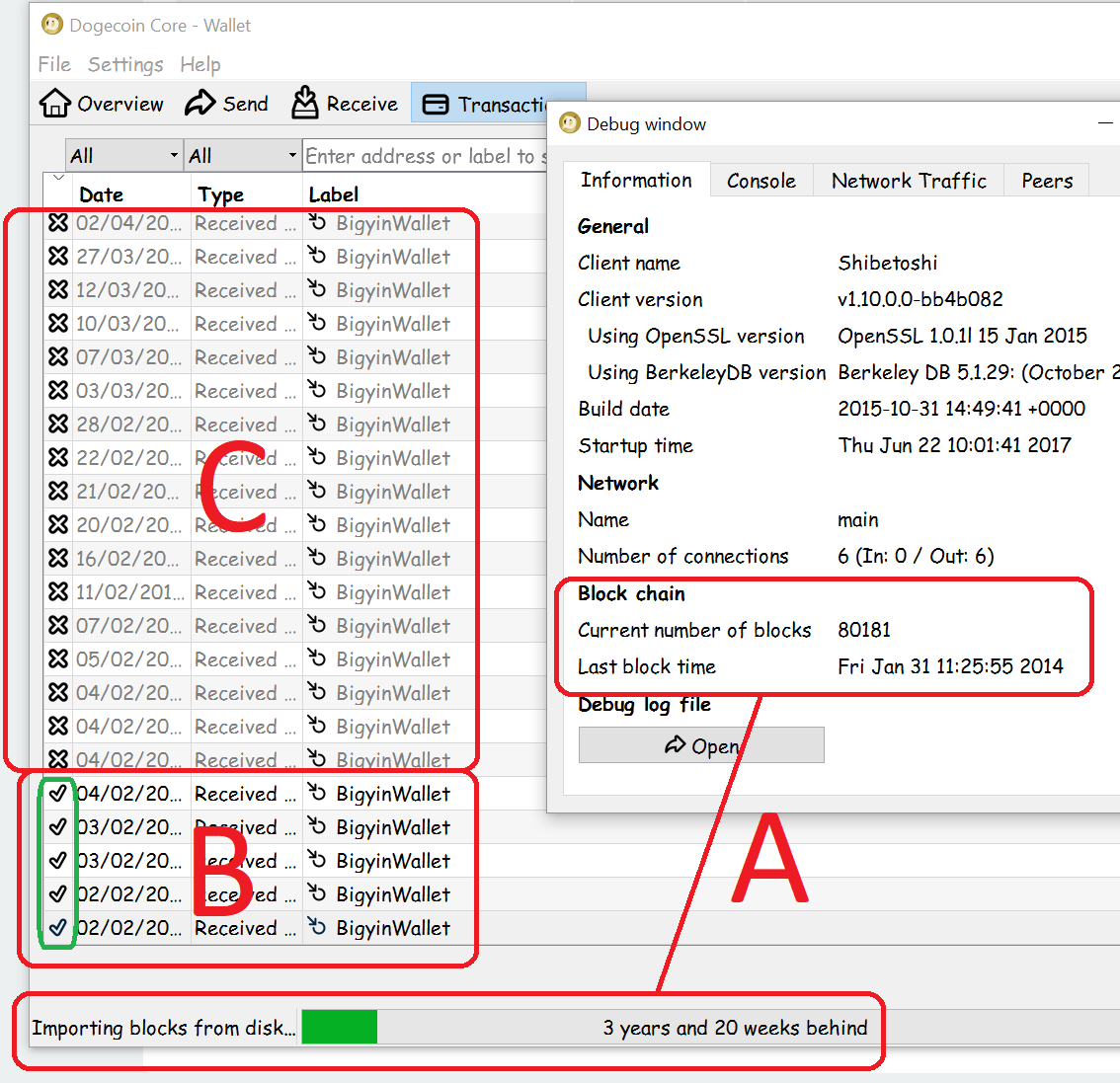Click the conflicted status icon for 03/03 transaction

[x=58, y=391]
